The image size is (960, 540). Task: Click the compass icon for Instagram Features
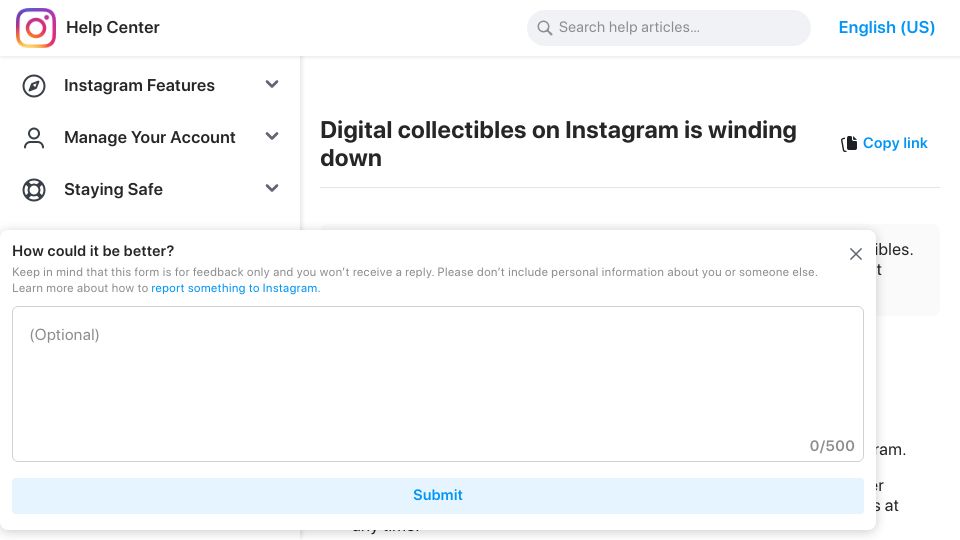[34, 86]
